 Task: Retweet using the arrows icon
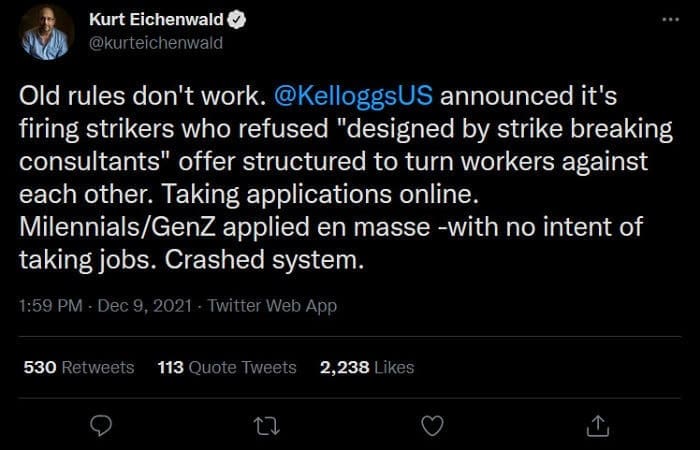click(x=267, y=426)
